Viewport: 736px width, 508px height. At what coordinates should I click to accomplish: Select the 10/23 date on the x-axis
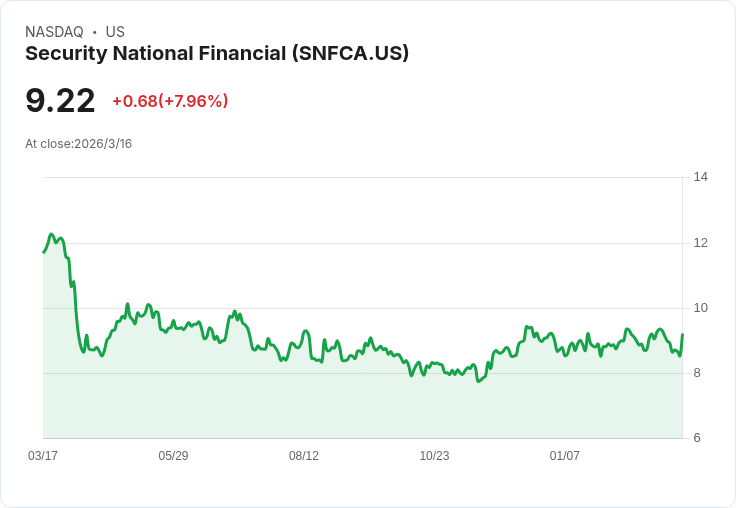pos(434,456)
